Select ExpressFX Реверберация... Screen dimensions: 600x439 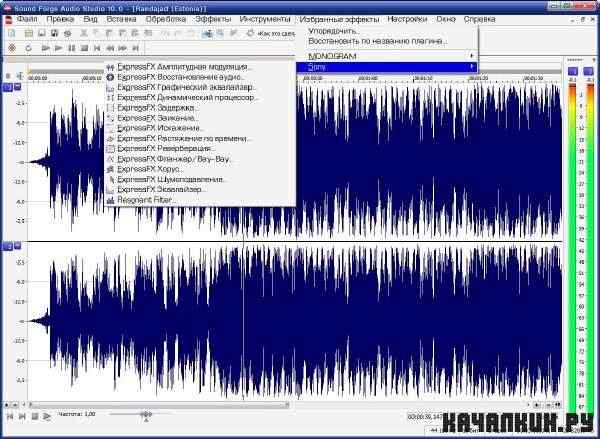coord(200,149)
